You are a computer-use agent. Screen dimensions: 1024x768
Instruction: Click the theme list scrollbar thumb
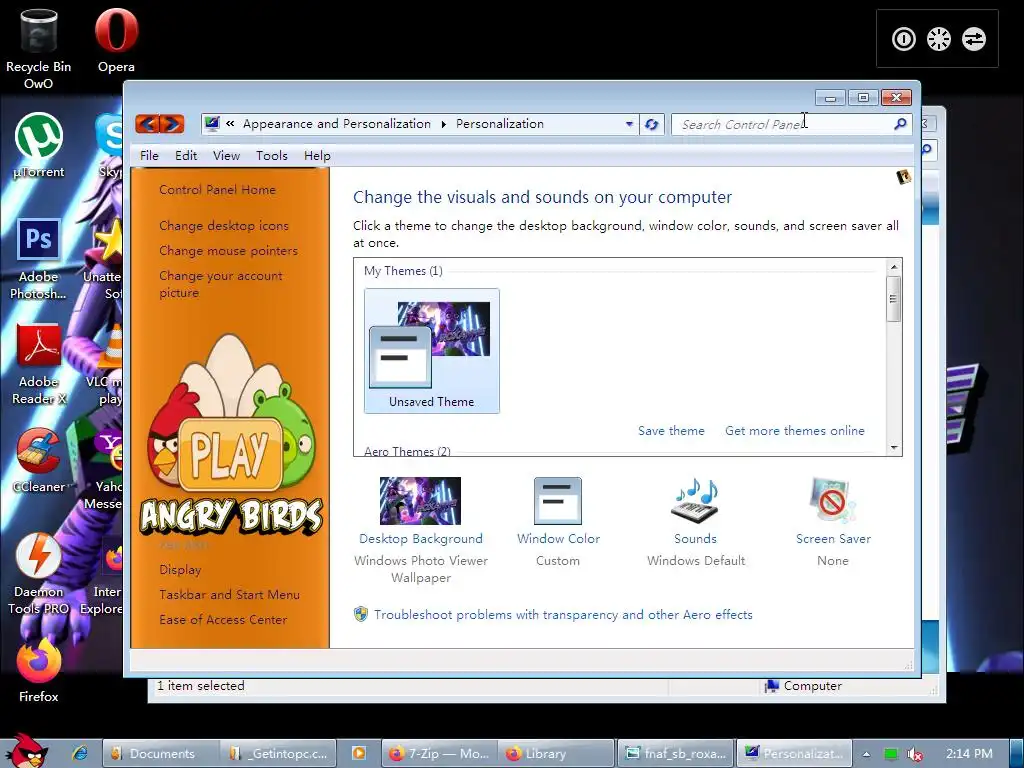click(894, 299)
